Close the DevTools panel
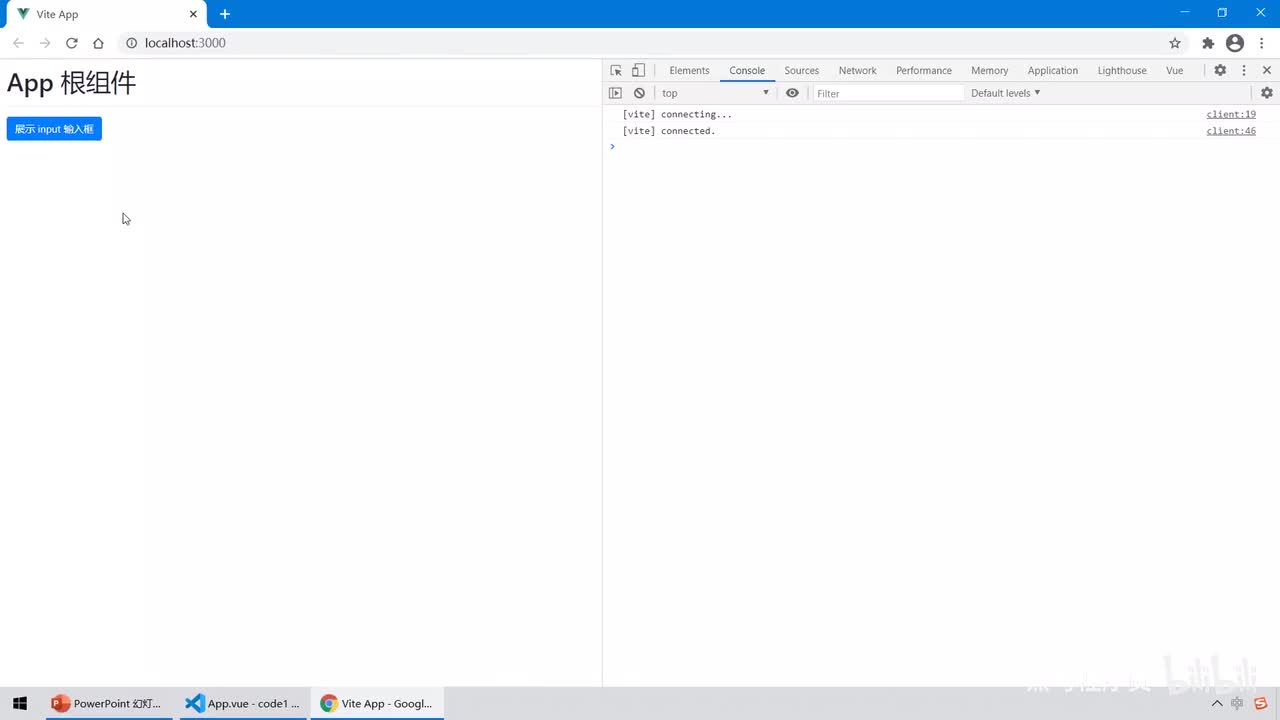The width and height of the screenshot is (1280, 720). pyautogui.click(x=1267, y=70)
